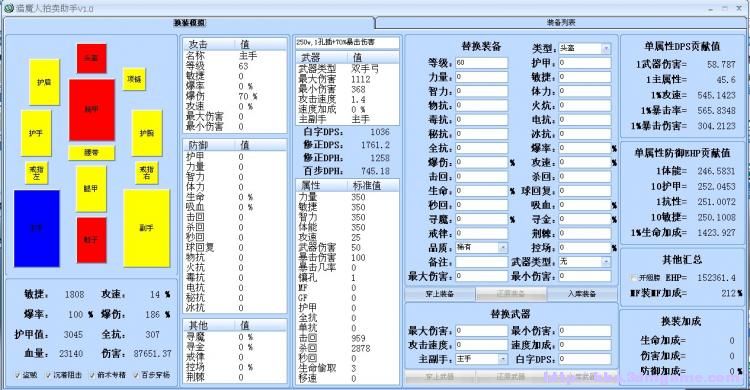The width and height of the screenshot is (750, 390).
Task: Choose the 腰带 belt equipment slot
Action: 91,153
